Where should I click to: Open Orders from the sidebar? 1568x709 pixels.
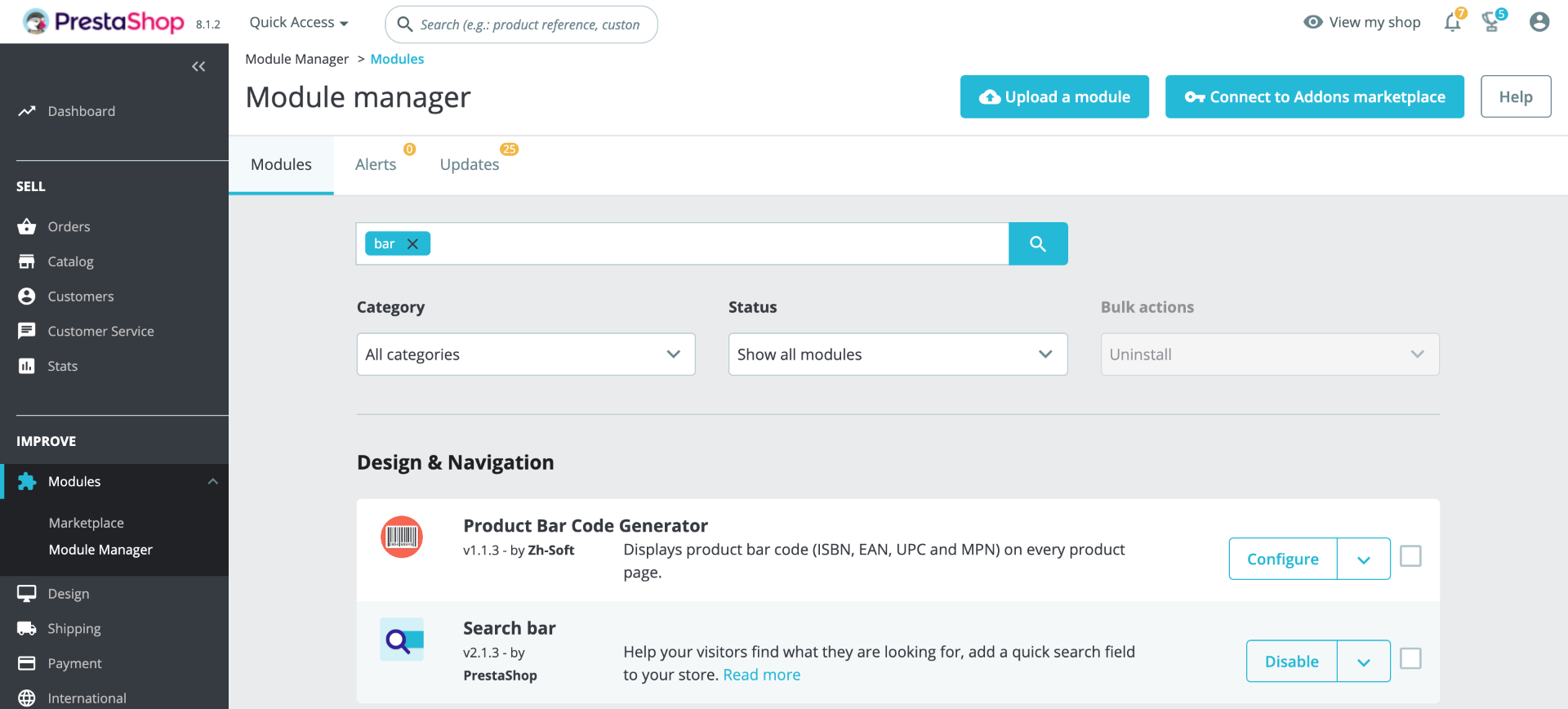[x=69, y=226]
